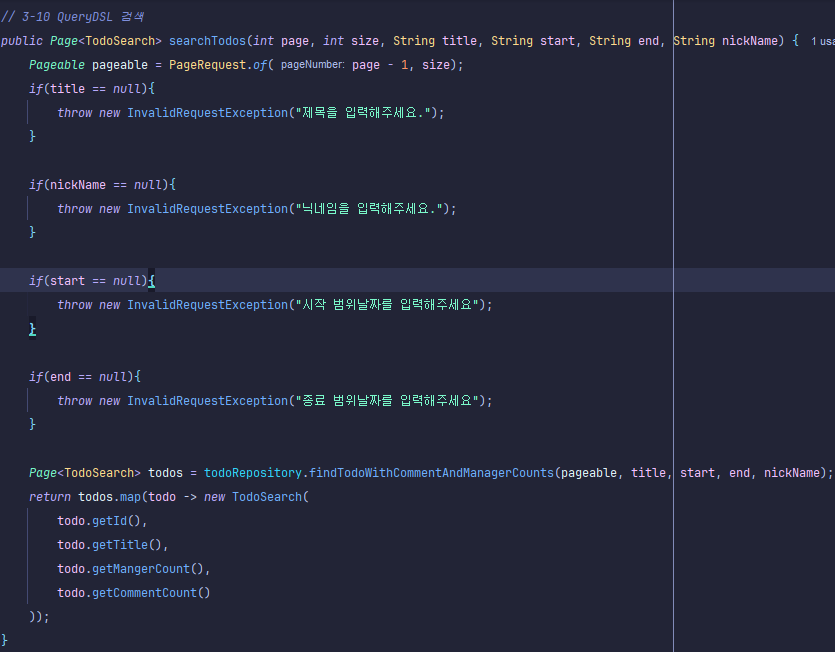Click the PageRequest class reference
Viewport: 835px width, 652px height.
(x=208, y=65)
